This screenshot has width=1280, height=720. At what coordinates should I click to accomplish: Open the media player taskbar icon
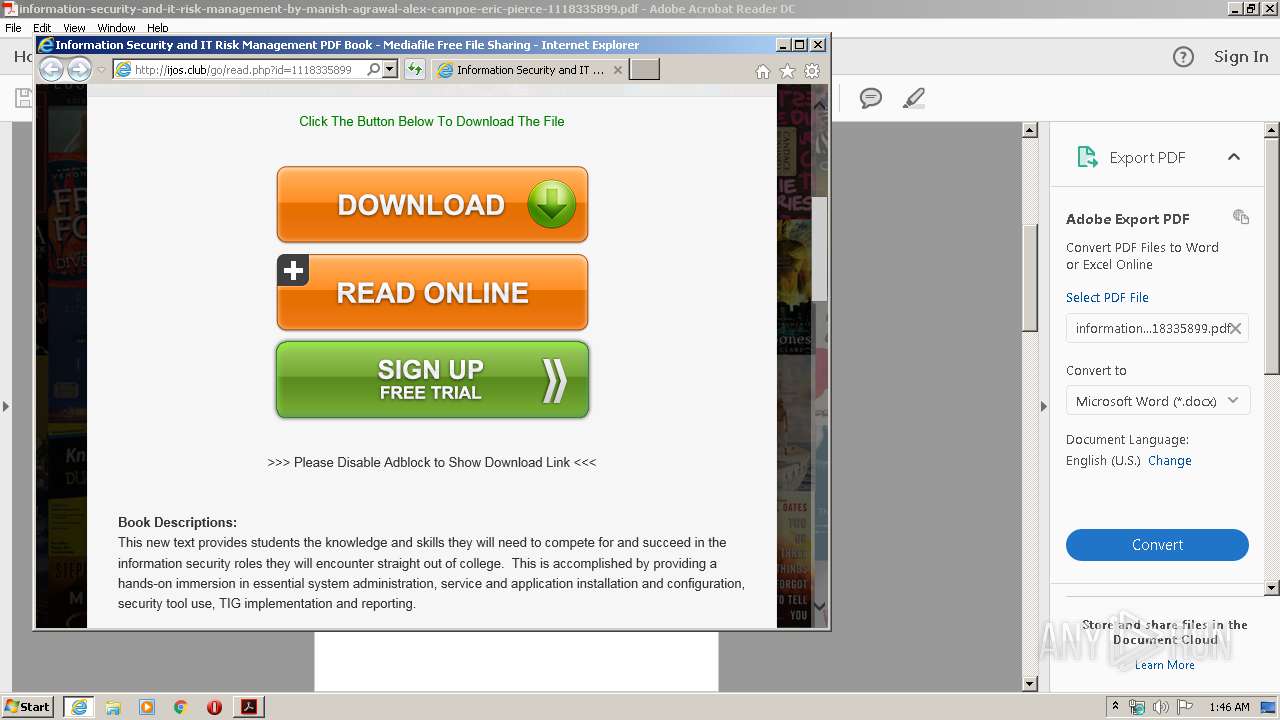point(147,707)
